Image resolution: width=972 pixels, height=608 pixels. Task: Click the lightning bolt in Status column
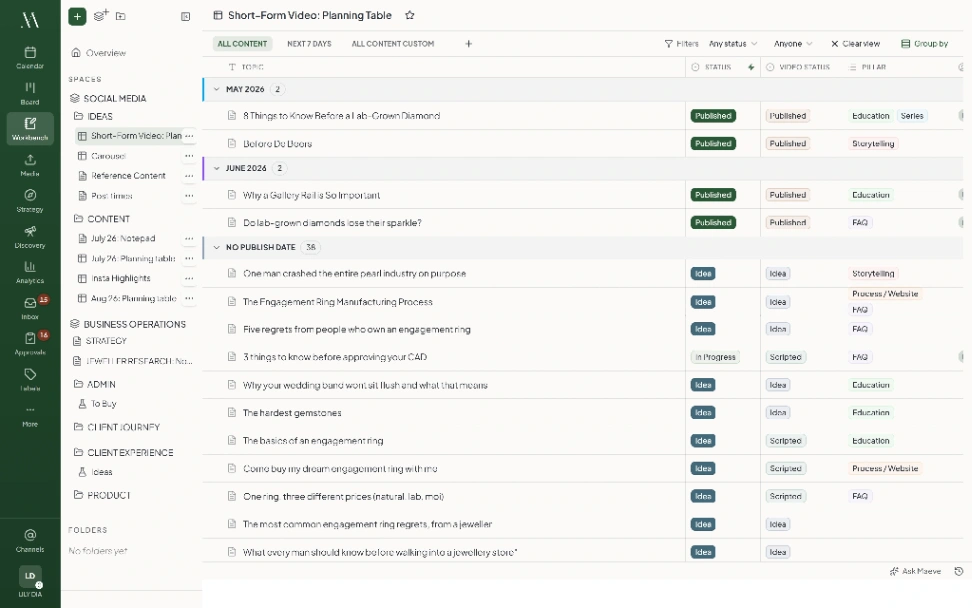click(x=751, y=67)
